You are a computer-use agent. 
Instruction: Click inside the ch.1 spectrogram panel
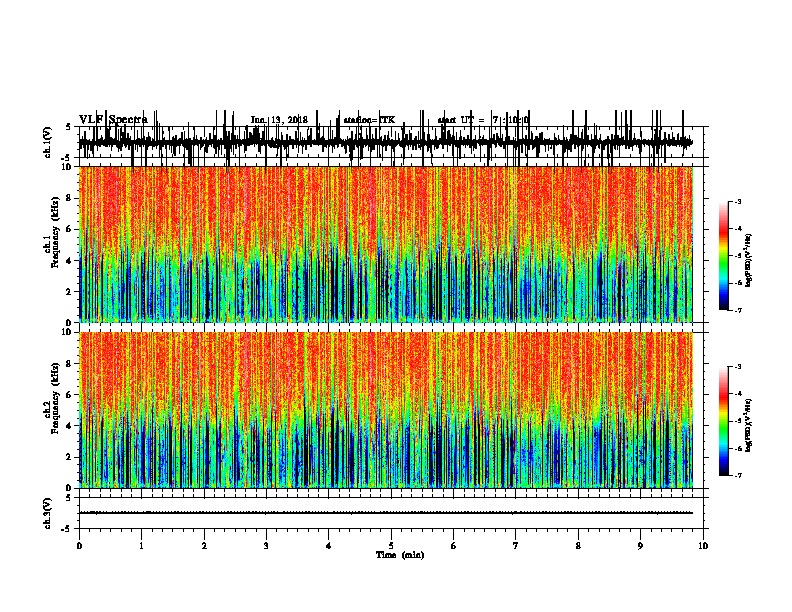click(x=386, y=244)
